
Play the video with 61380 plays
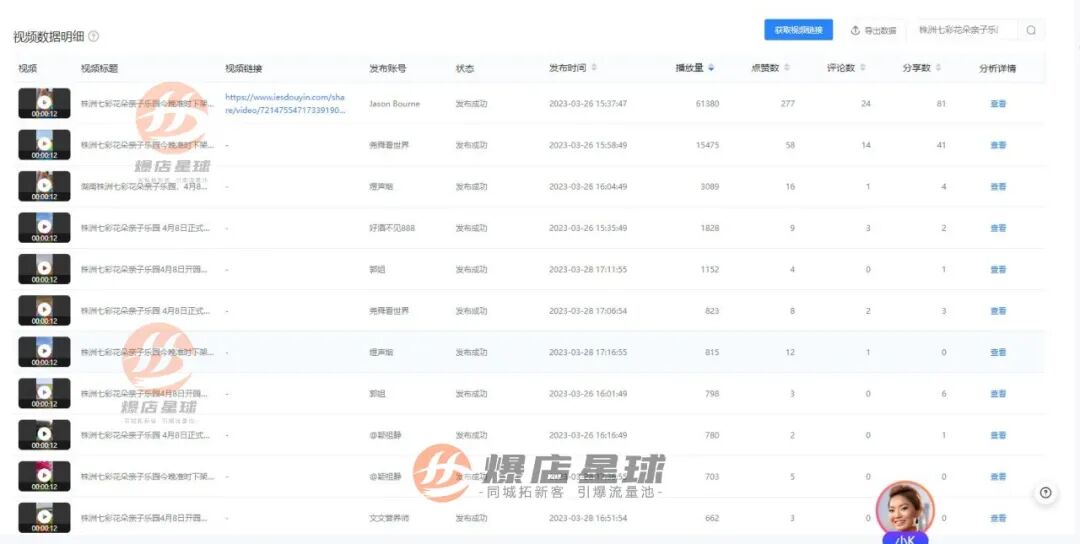[x=44, y=103]
